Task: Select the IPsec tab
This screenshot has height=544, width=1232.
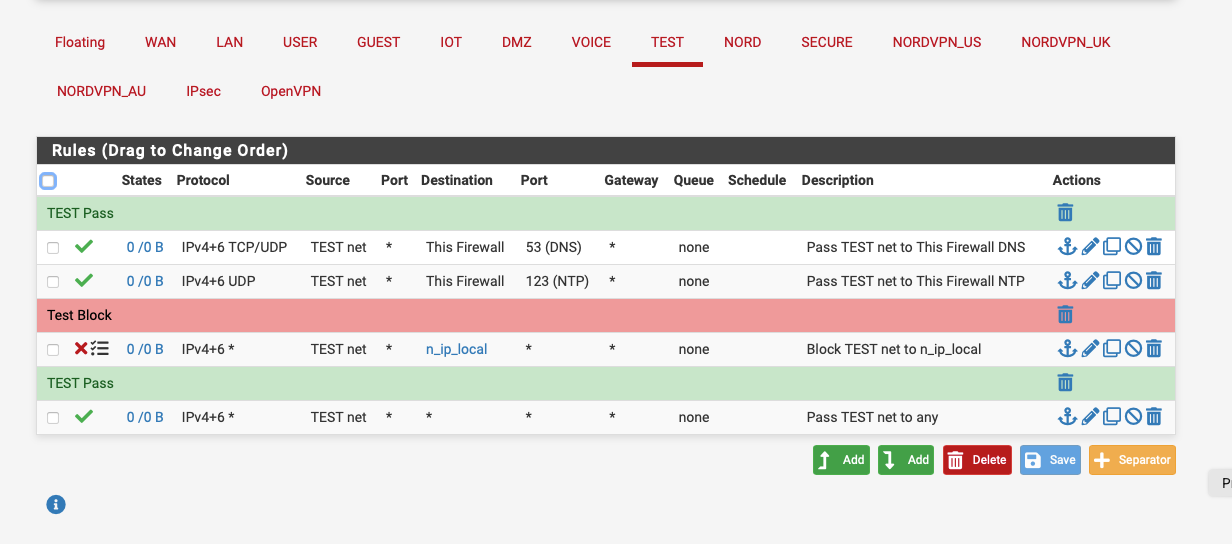Action: tap(203, 91)
